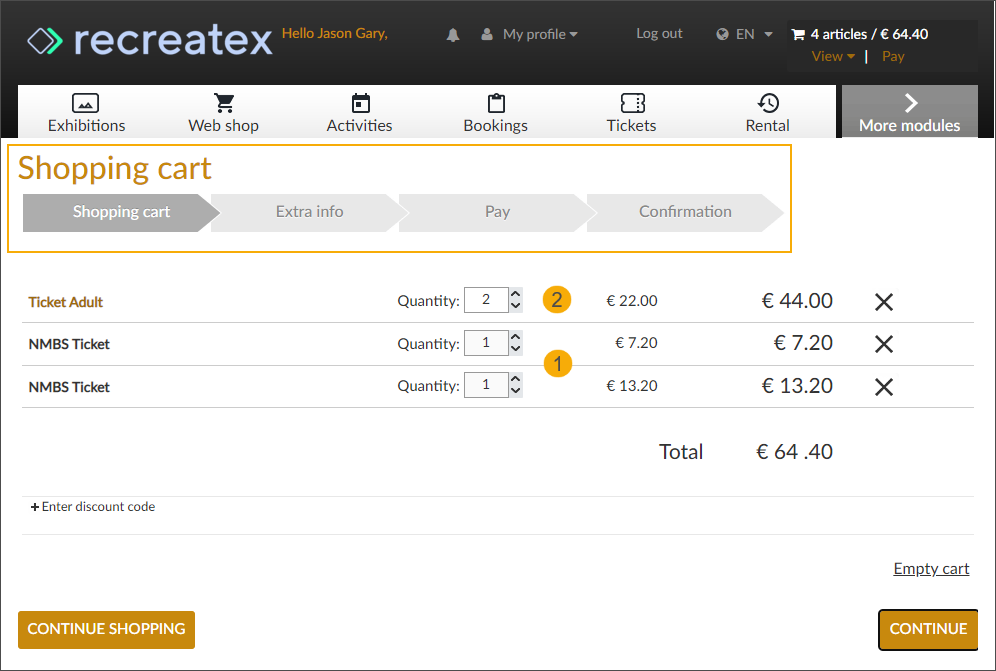Expand the EN language selector
Image resolution: width=996 pixels, height=671 pixels.
(743, 33)
